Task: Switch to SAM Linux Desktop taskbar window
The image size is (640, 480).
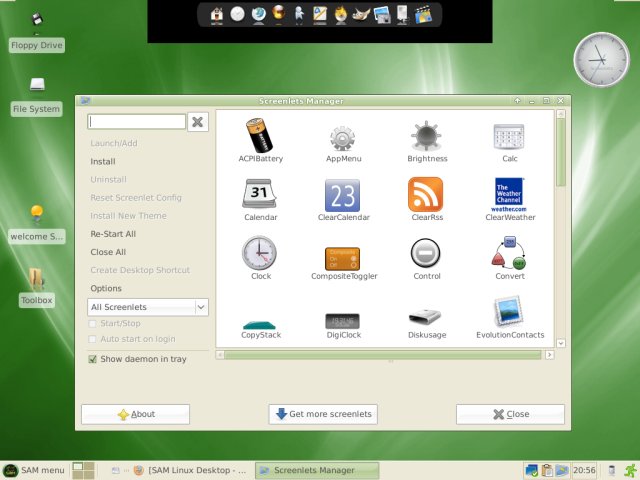Action: pyautogui.click(x=191, y=470)
